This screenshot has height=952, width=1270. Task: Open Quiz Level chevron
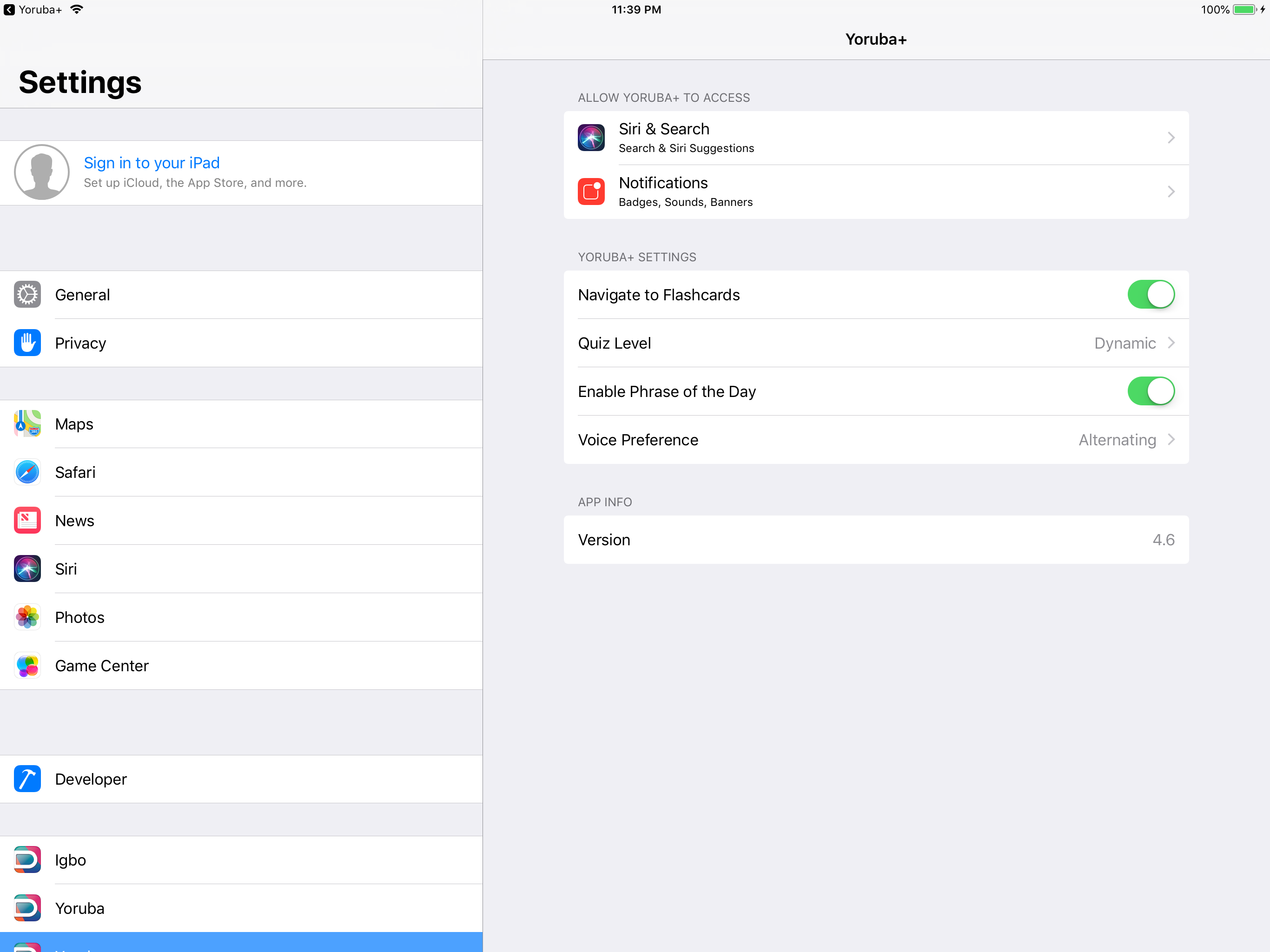tap(1171, 343)
